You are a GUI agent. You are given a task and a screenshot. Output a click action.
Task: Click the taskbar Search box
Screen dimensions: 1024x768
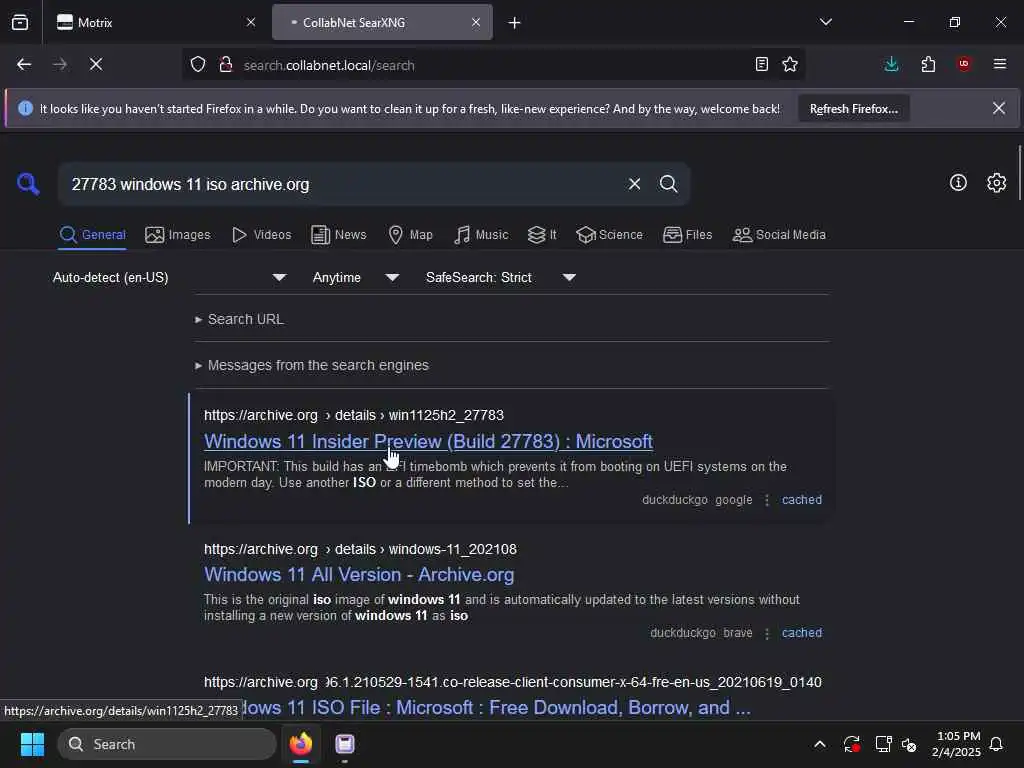(167, 744)
